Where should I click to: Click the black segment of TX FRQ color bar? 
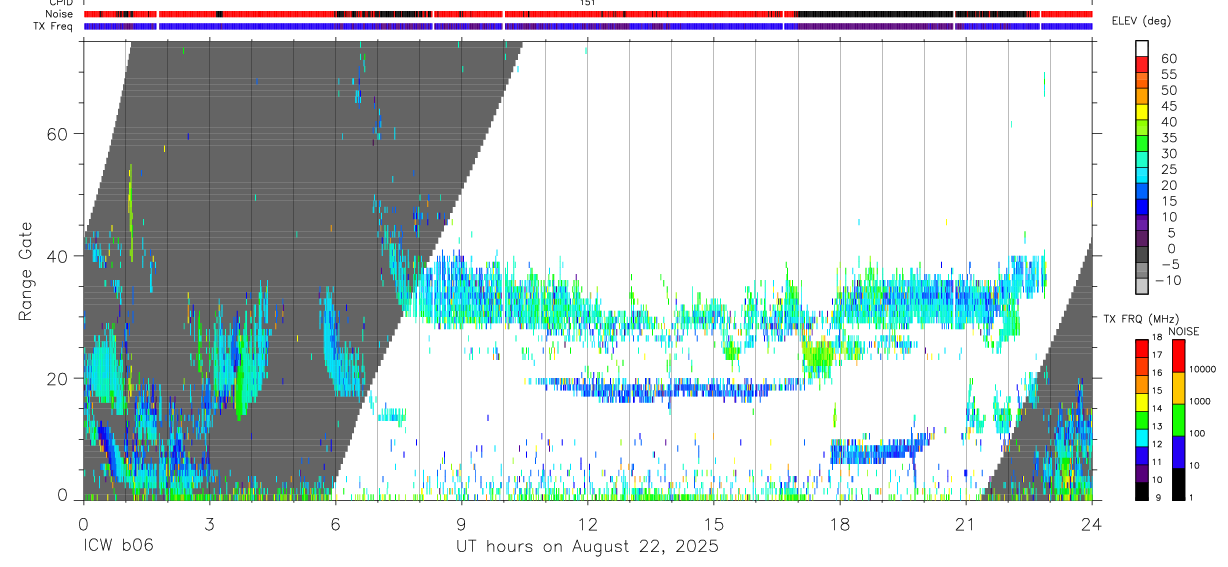1142,492
